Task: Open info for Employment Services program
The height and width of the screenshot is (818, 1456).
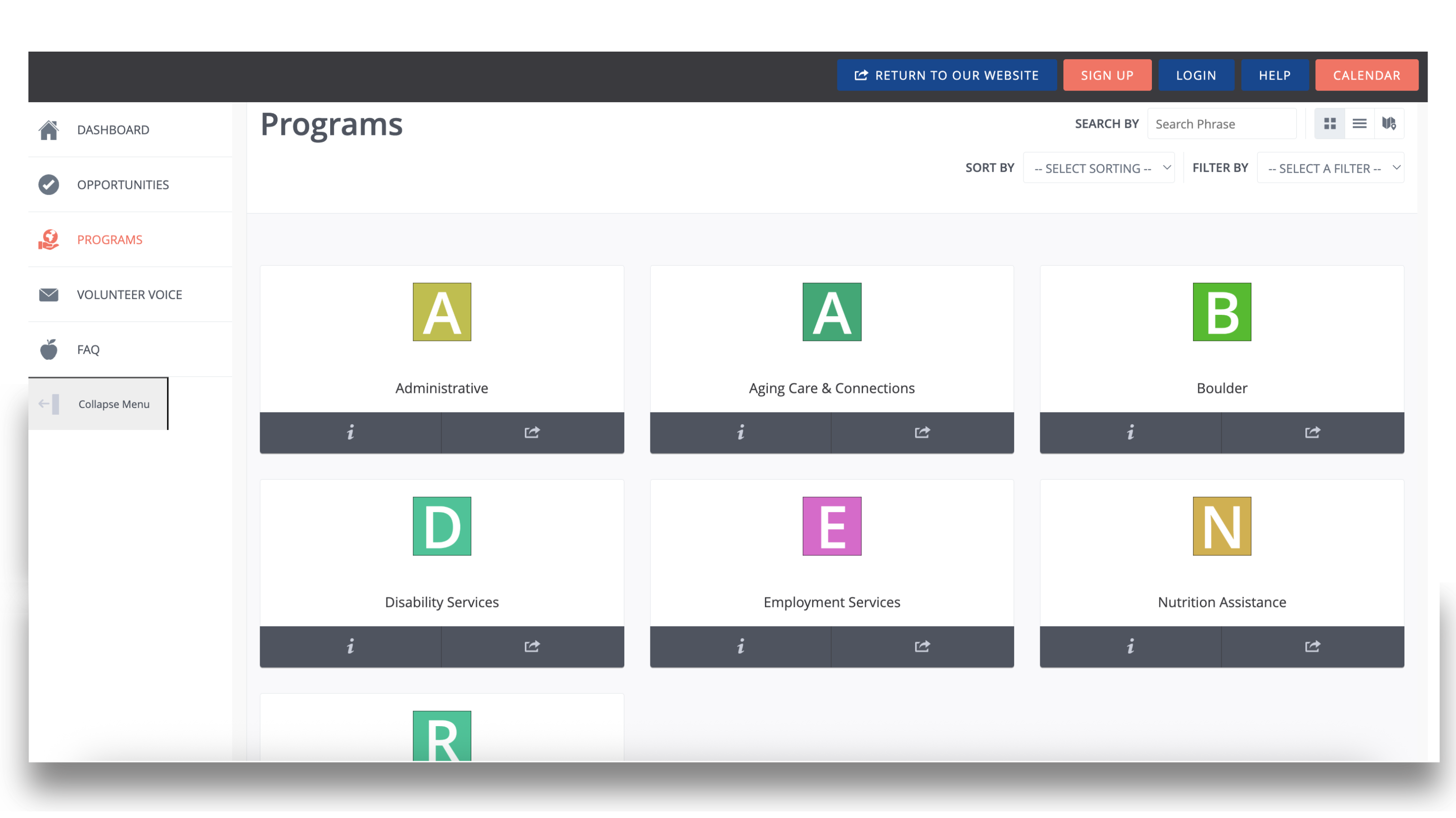Action: [740, 646]
